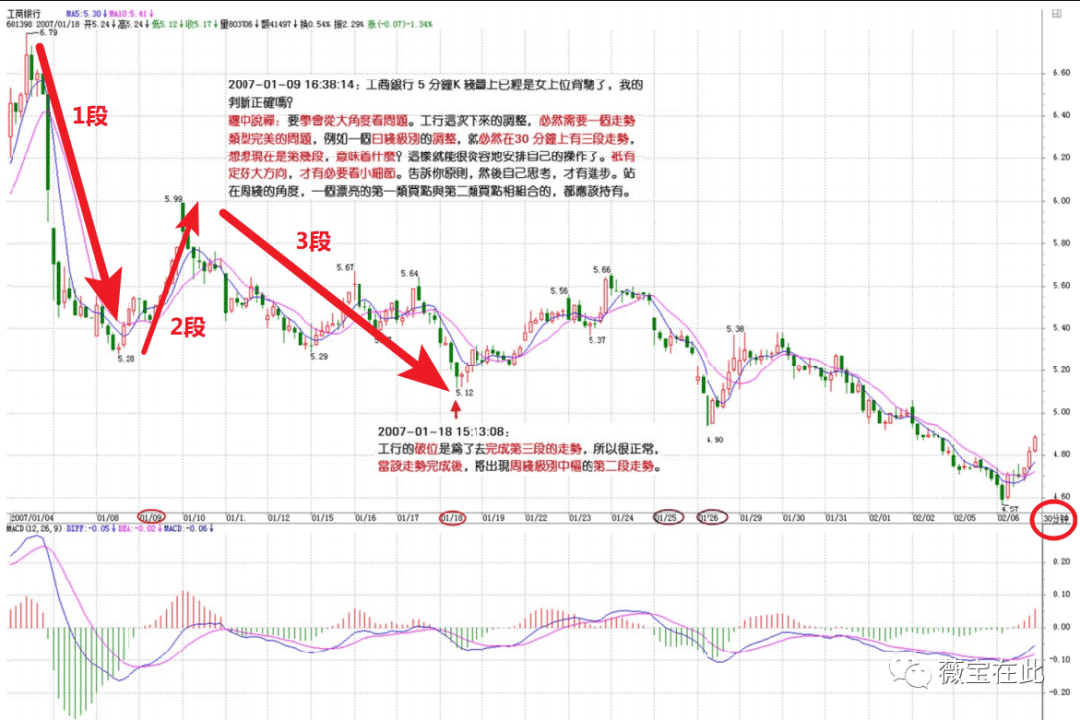
Task: Click the 5.37 price label
Action: tap(597, 340)
